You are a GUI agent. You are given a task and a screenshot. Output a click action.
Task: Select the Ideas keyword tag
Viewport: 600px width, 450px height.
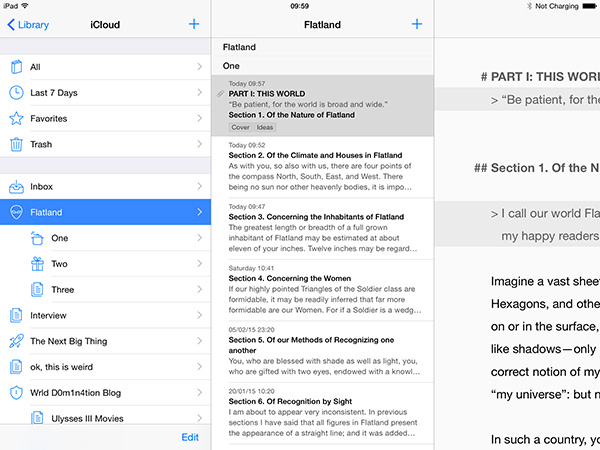point(265,128)
